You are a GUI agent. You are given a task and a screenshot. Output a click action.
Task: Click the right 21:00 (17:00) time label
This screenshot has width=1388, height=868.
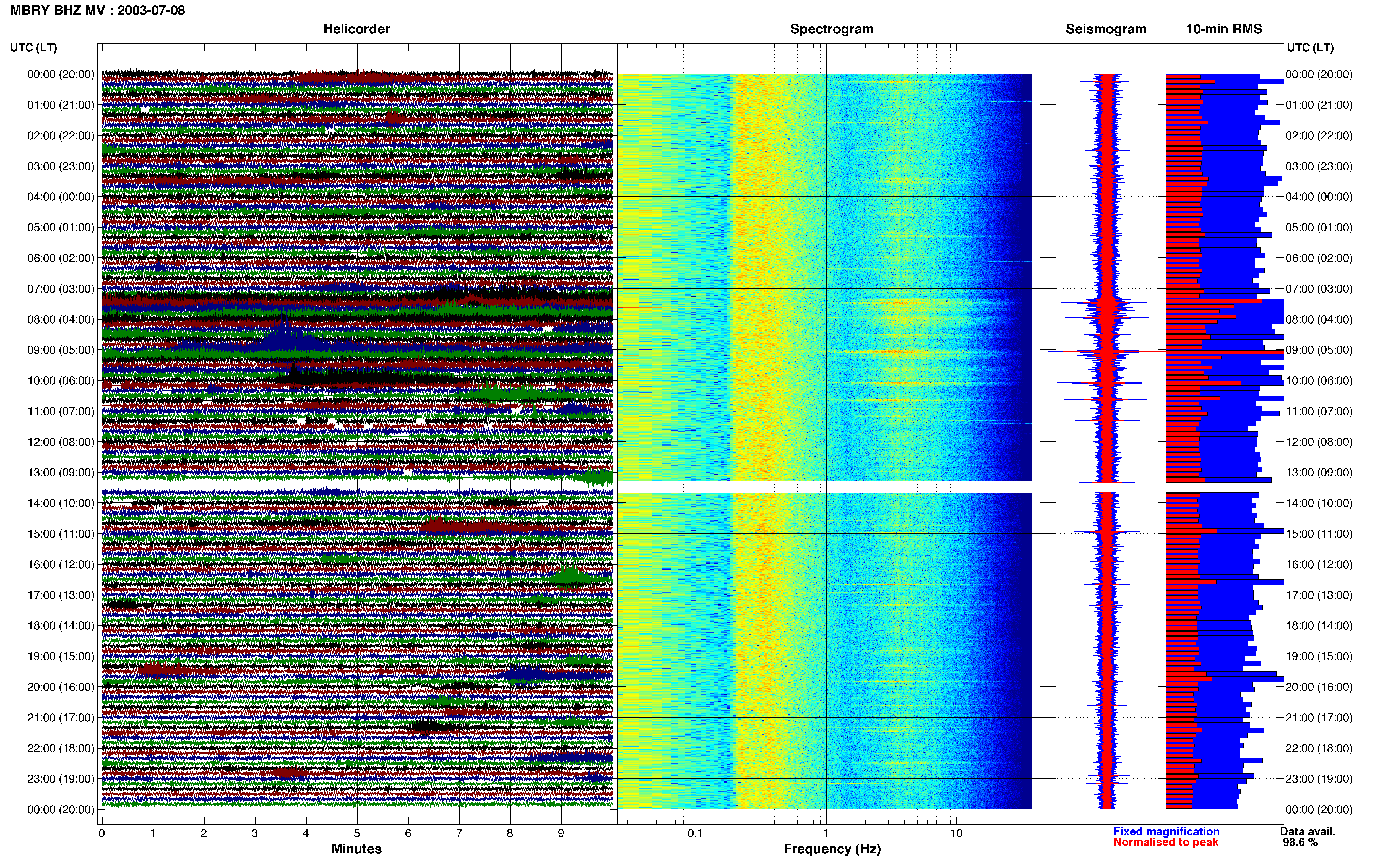click(1319, 718)
